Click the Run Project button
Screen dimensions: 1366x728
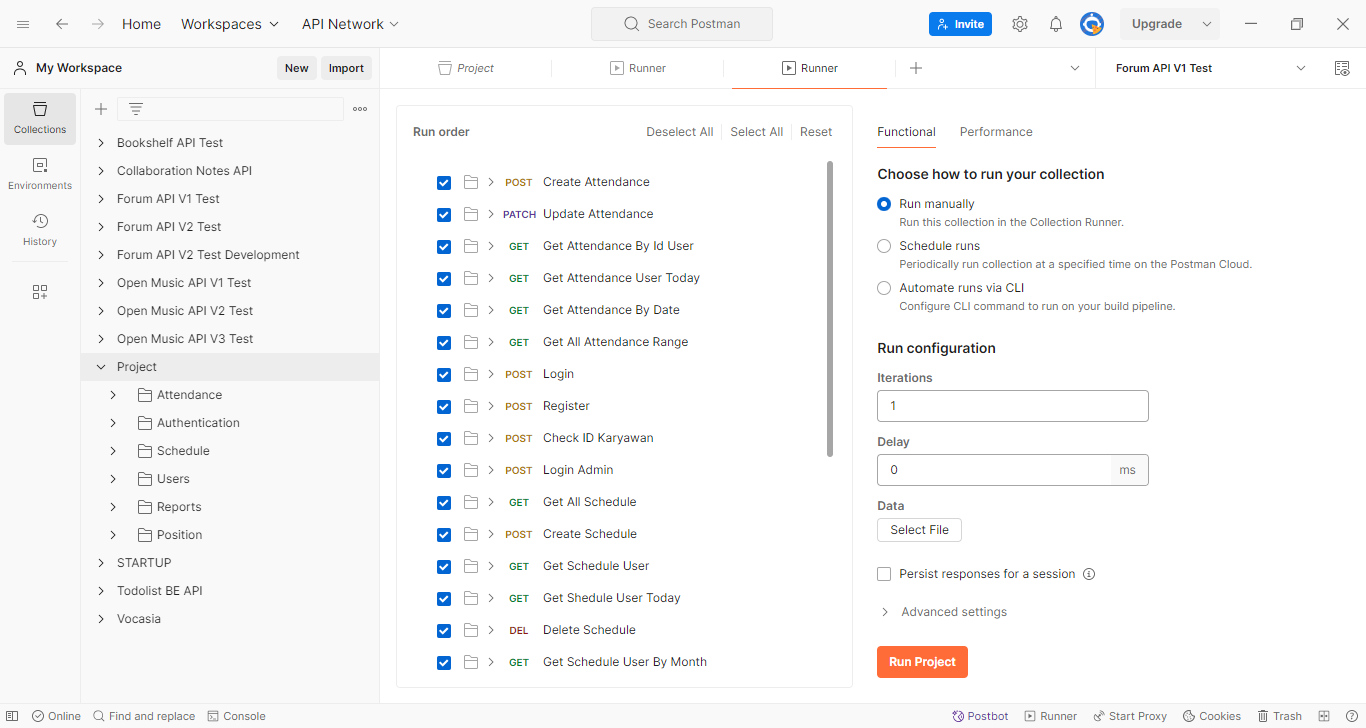pos(922,662)
